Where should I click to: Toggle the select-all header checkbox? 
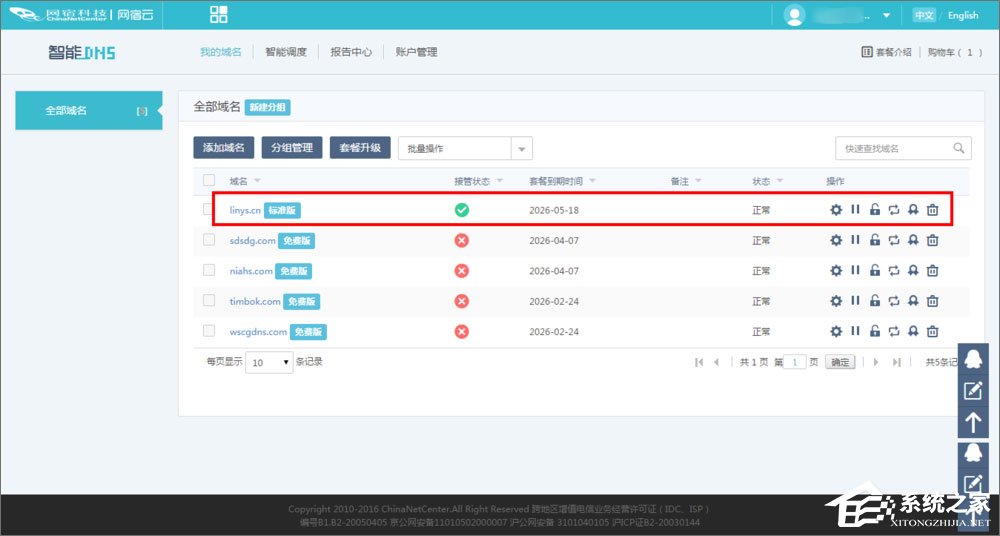pyautogui.click(x=209, y=180)
